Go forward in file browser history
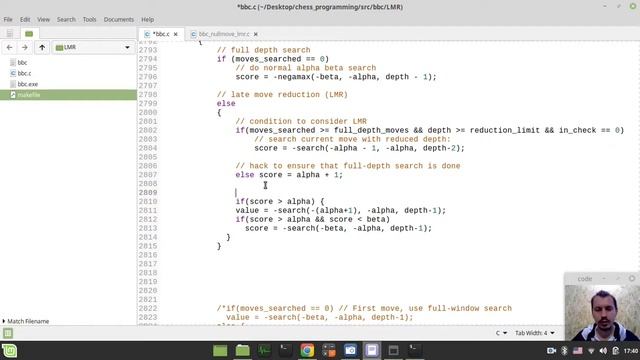 (25, 48)
